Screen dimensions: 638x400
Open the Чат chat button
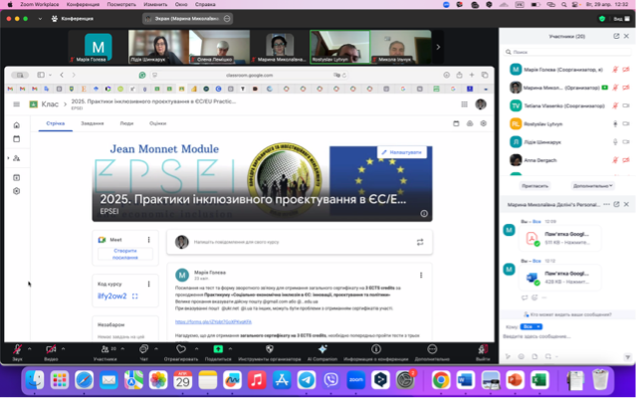coord(144,352)
